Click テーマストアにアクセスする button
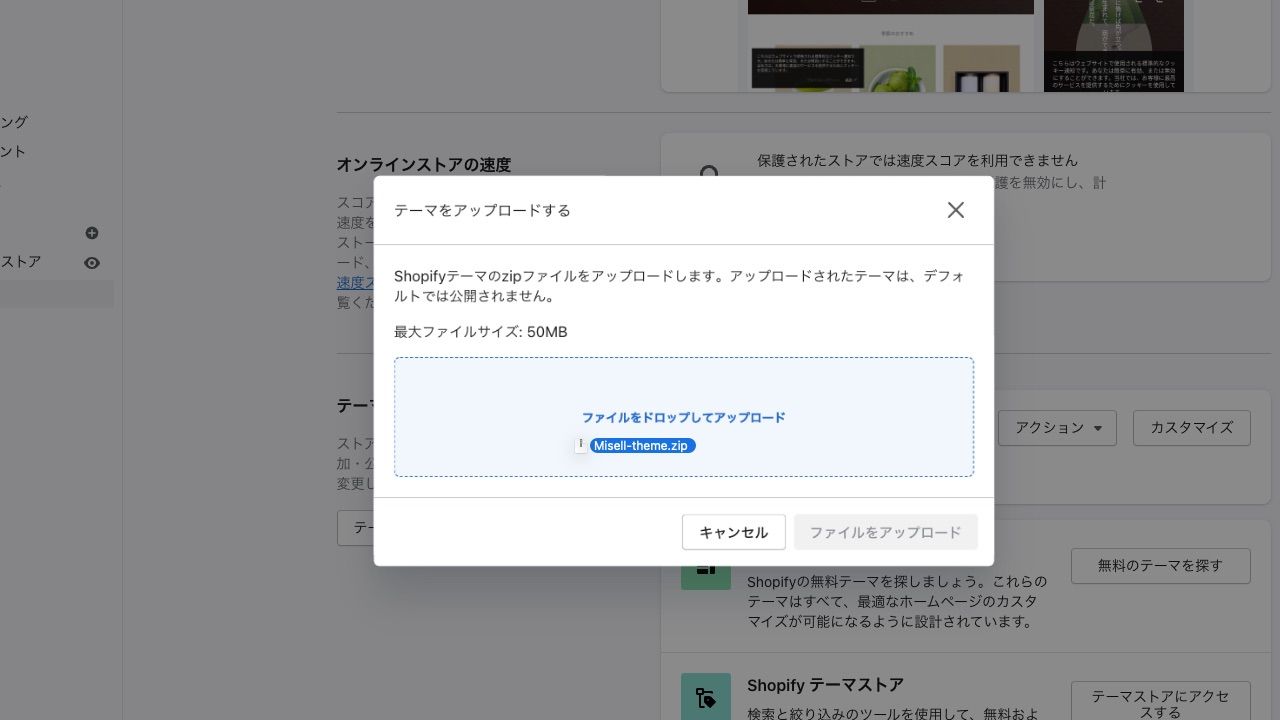The image size is (1280, 720). [x=1160, y=703]
